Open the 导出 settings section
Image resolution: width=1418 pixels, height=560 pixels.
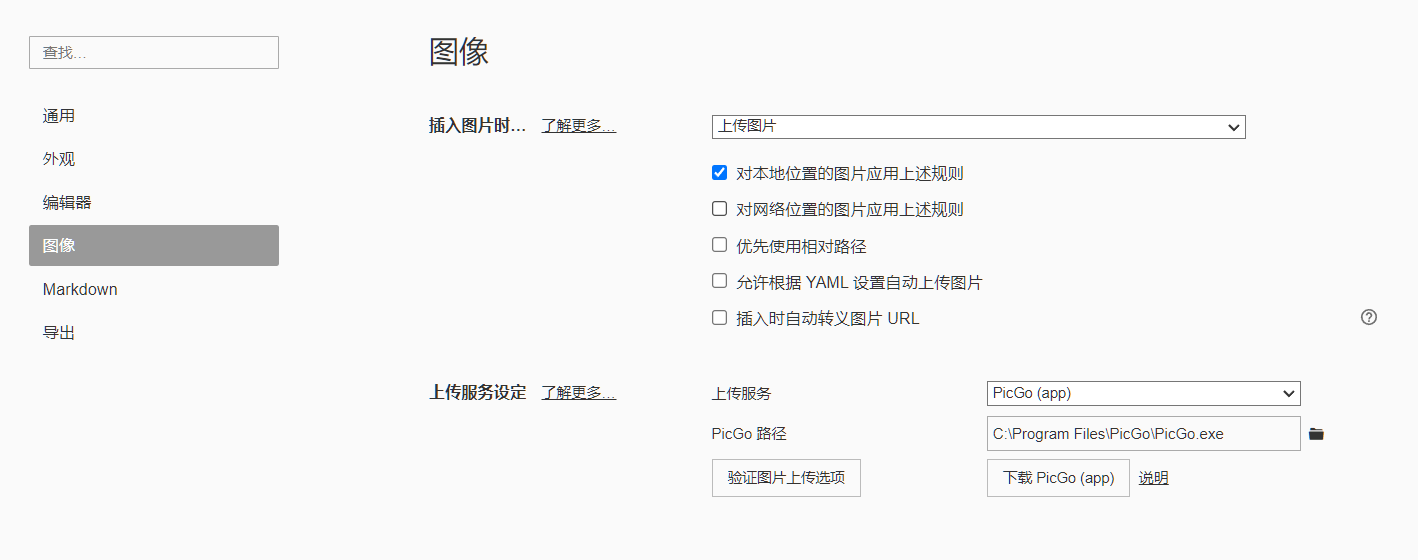pos(59,332)
